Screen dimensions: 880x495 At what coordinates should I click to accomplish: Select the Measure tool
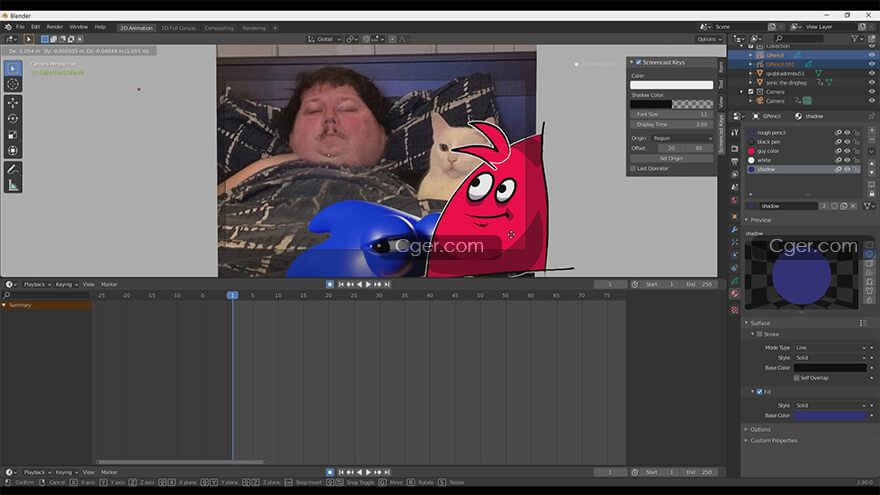point(13,185)
